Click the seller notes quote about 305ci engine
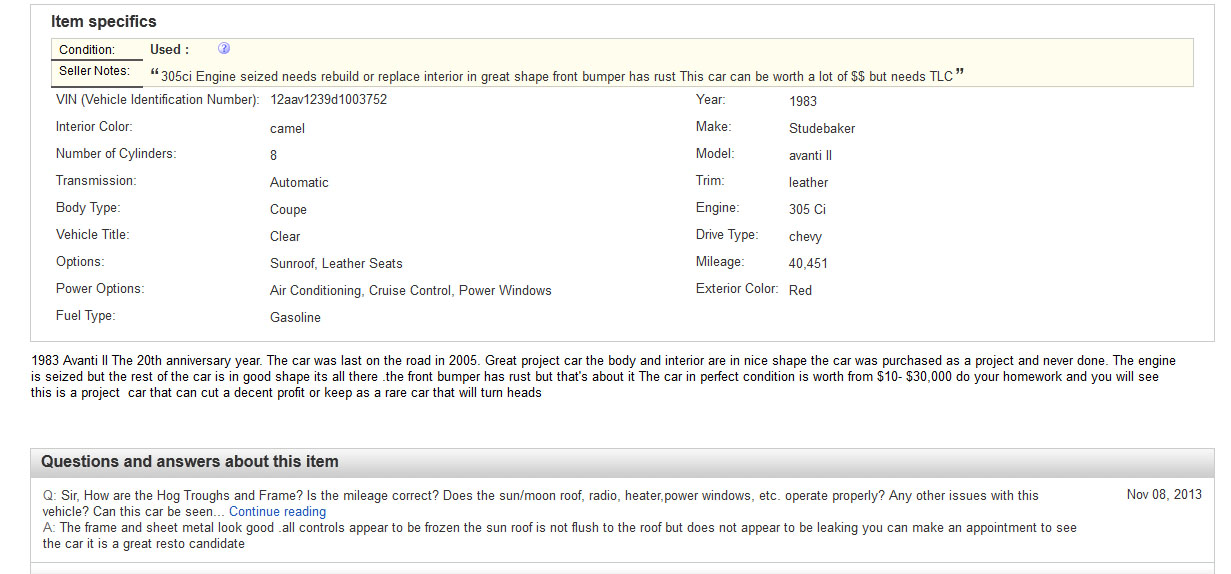Viewport: 1231px width, 574px height. coord(557,76)
